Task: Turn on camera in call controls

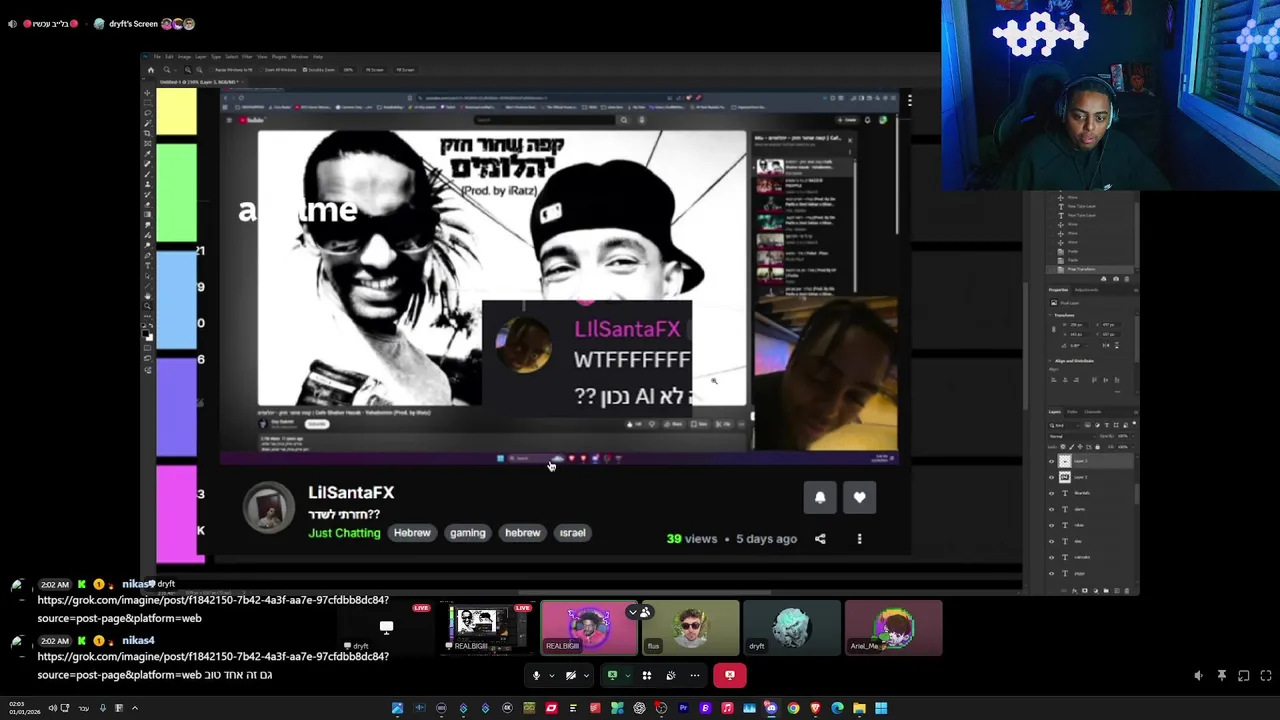Action: click(x=571, y=675)
